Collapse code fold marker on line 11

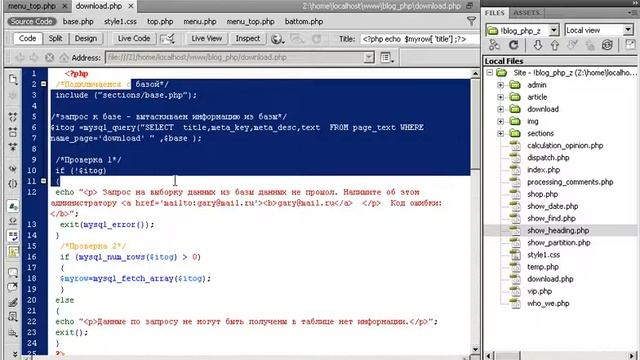[43, 181]
